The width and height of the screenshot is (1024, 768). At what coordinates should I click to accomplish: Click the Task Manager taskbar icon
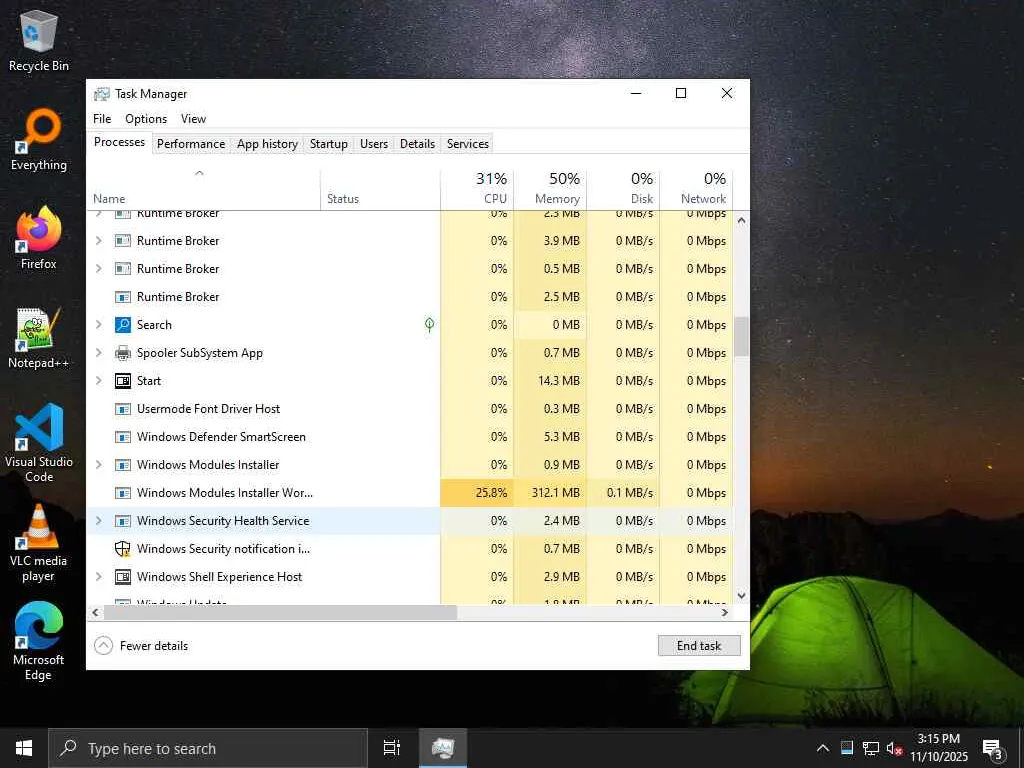point(443,748)
